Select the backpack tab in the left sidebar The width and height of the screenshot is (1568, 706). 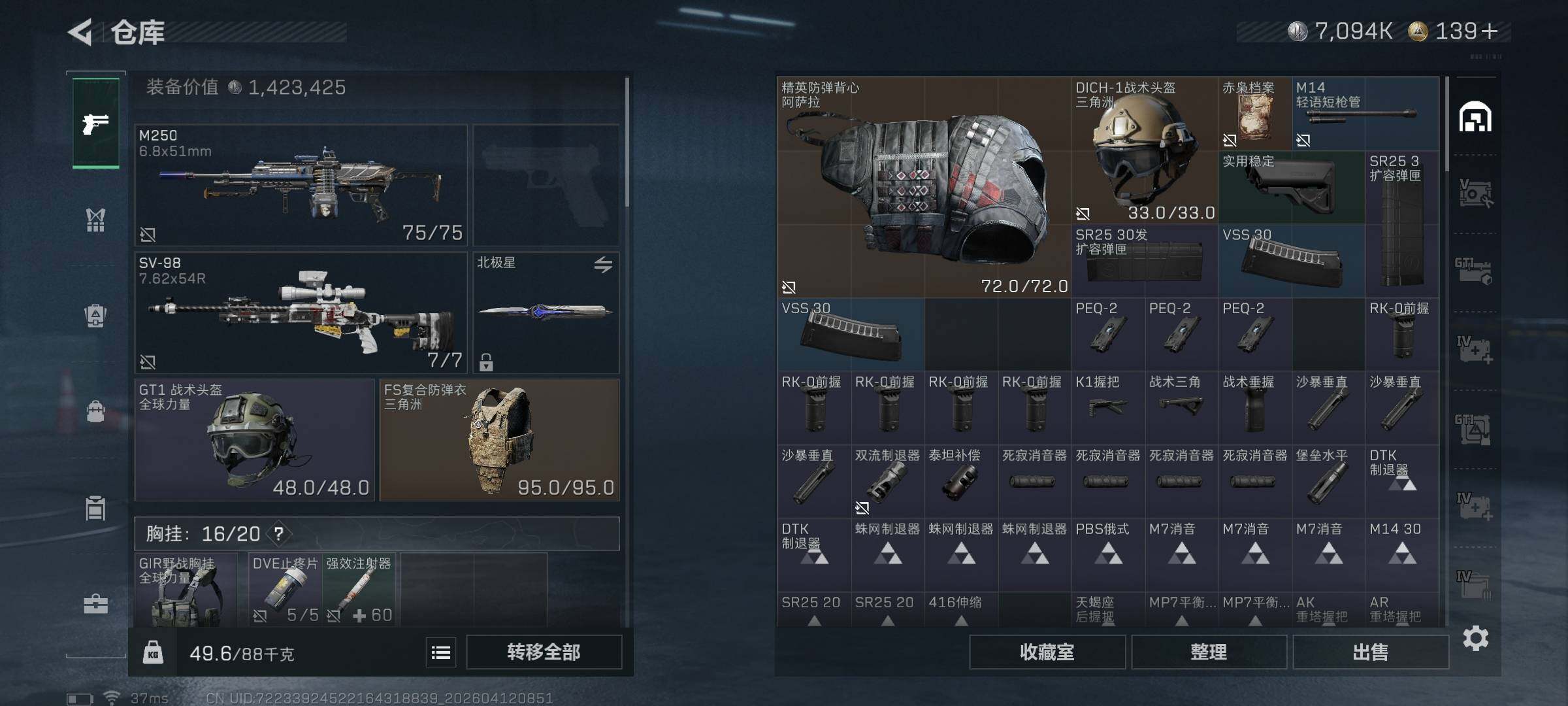tap(95, 316)
